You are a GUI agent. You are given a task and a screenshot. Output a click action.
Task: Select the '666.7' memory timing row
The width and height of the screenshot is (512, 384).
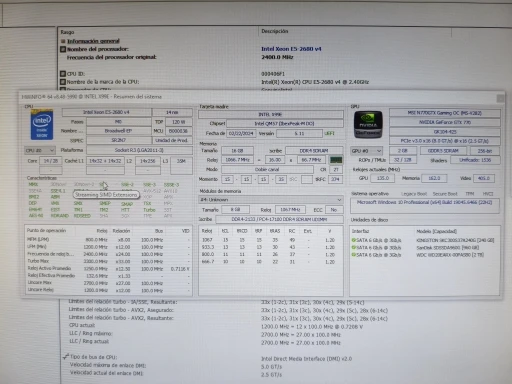click(x=271, y=262)
